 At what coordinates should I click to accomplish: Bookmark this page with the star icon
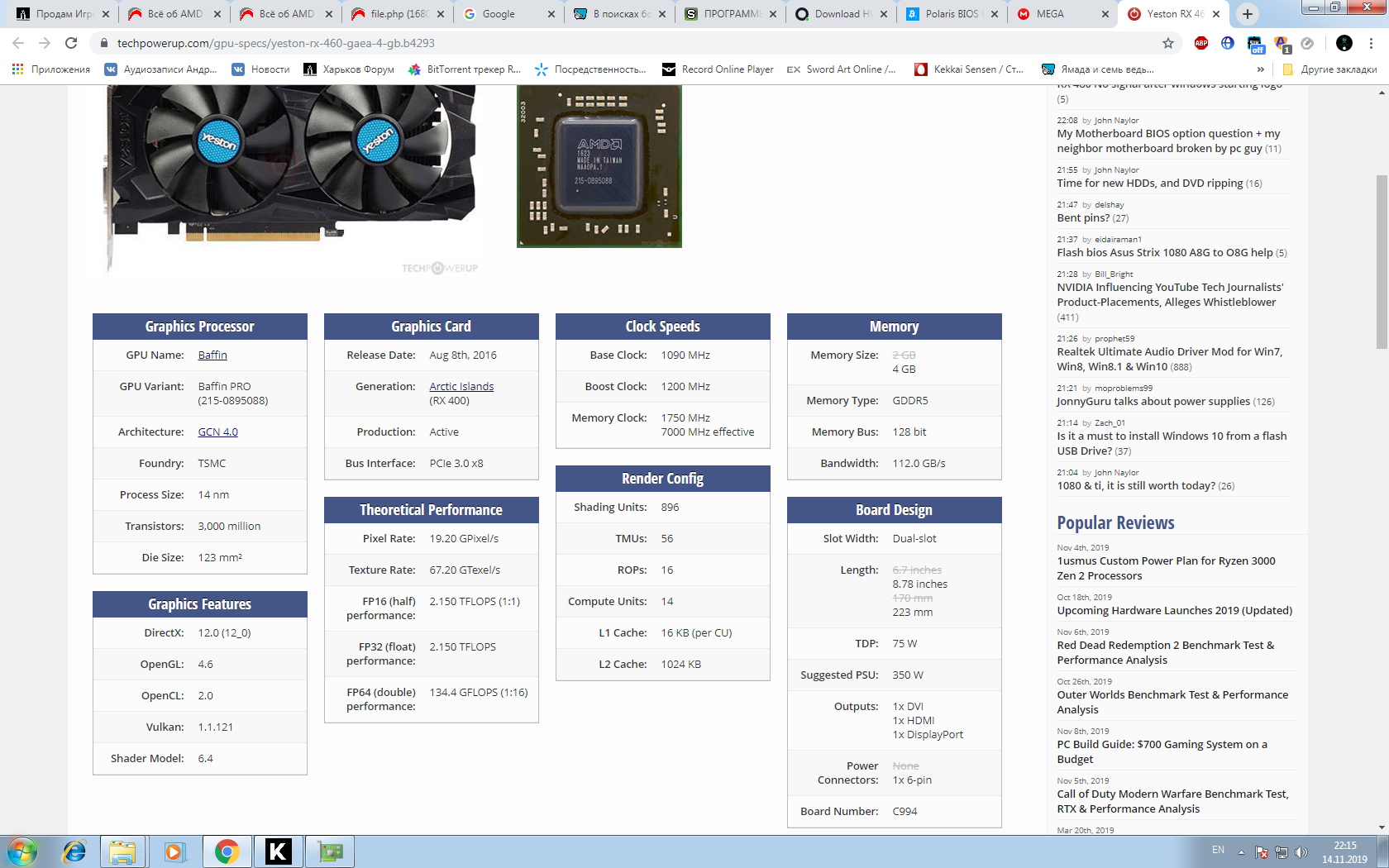[1167, 43]
